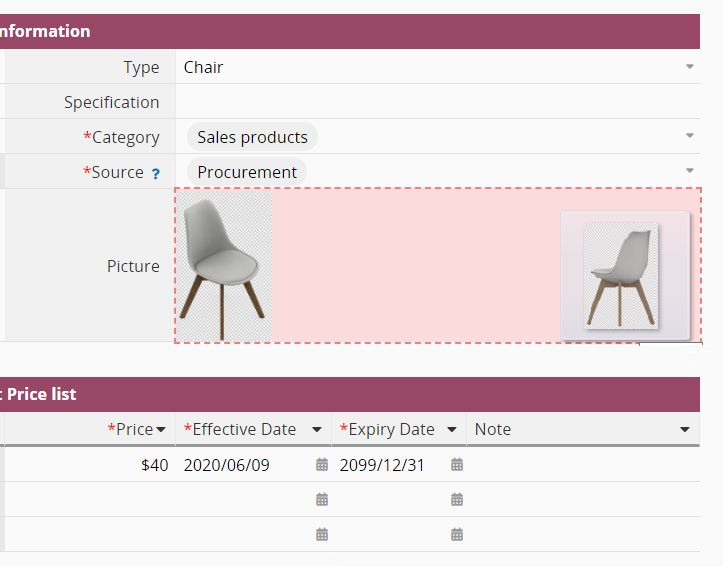Open calendar for third row Expiry Date
Screen dimensions: 723x566
457,535
